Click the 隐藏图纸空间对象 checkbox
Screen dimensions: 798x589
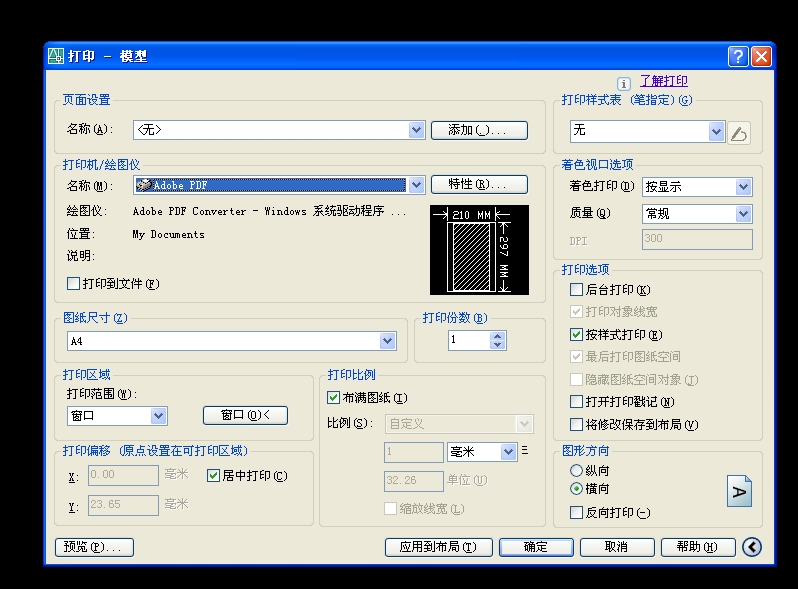(576, 379)
